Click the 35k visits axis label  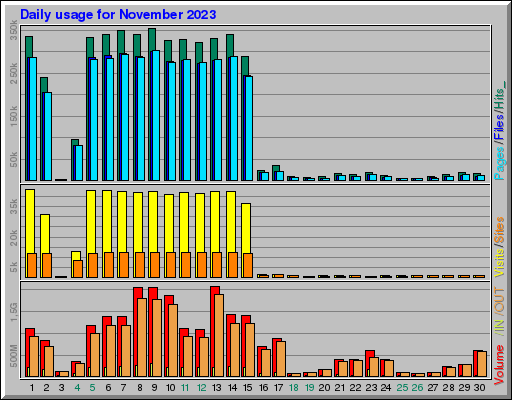point(13,207)
